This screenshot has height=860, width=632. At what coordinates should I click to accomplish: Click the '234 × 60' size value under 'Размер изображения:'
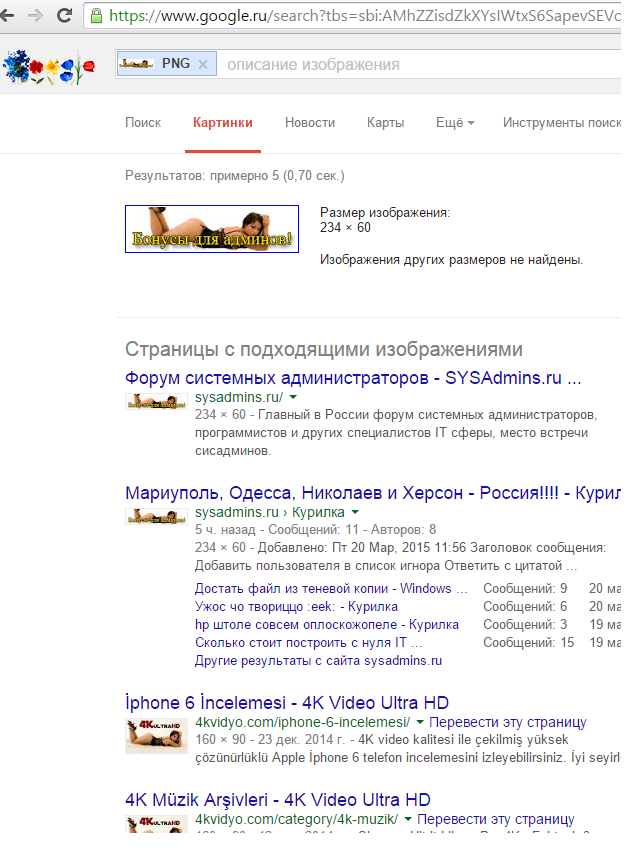click(x=346, y=228)
